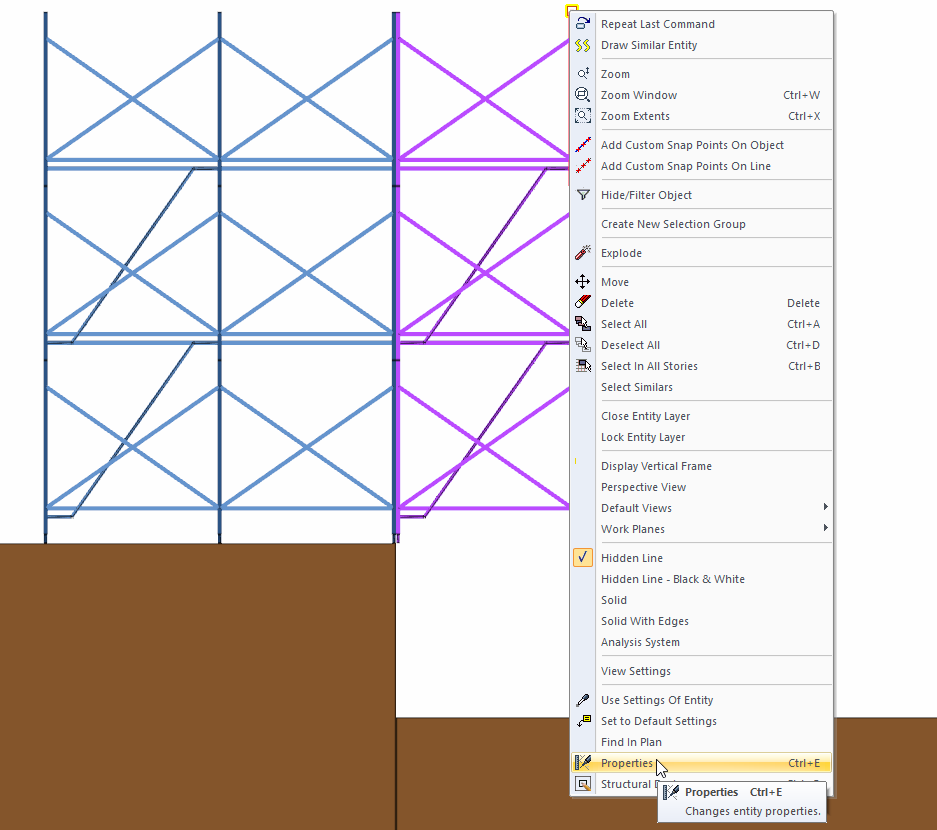Click the Draw Similar Entity icon
The image size is (937, 830).
(583, 45)
